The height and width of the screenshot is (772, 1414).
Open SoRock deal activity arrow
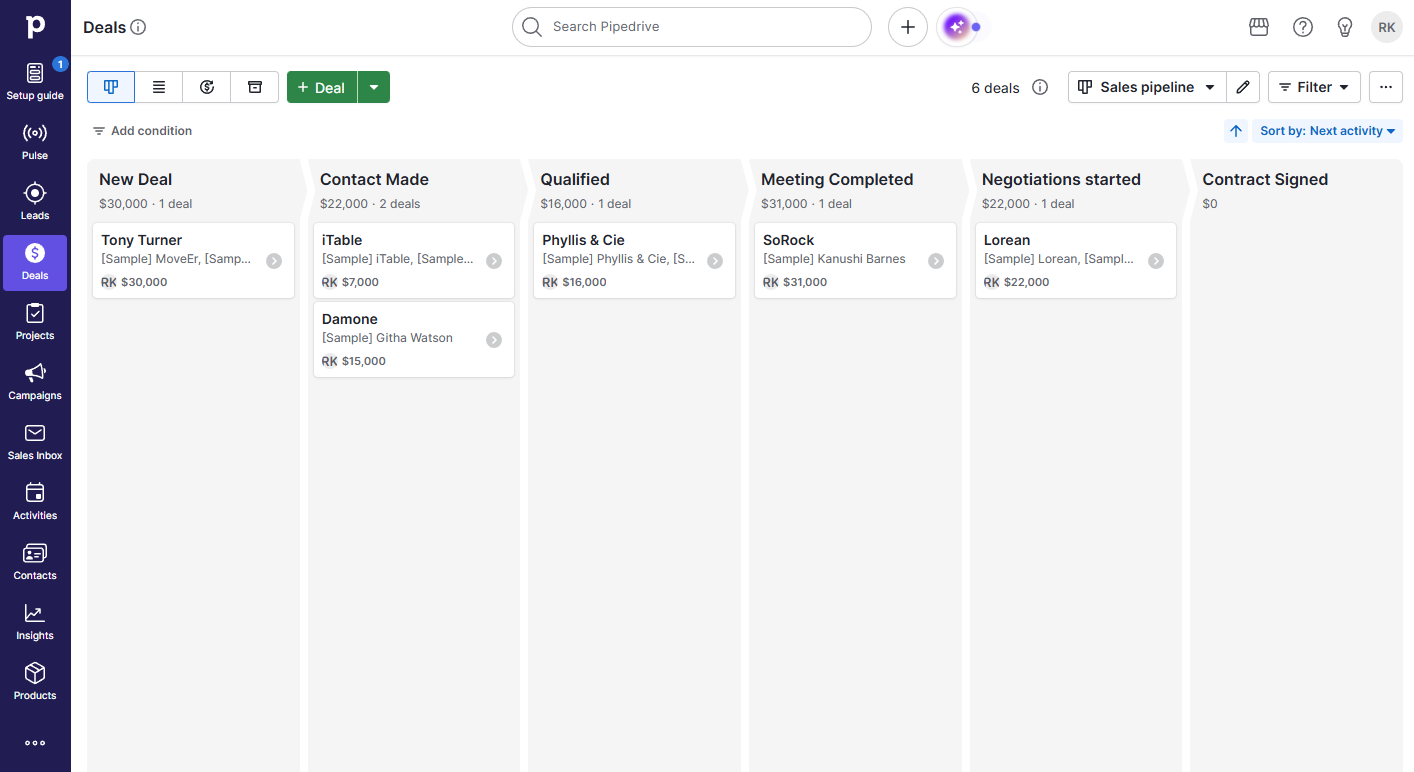click(x=936, y=261)
